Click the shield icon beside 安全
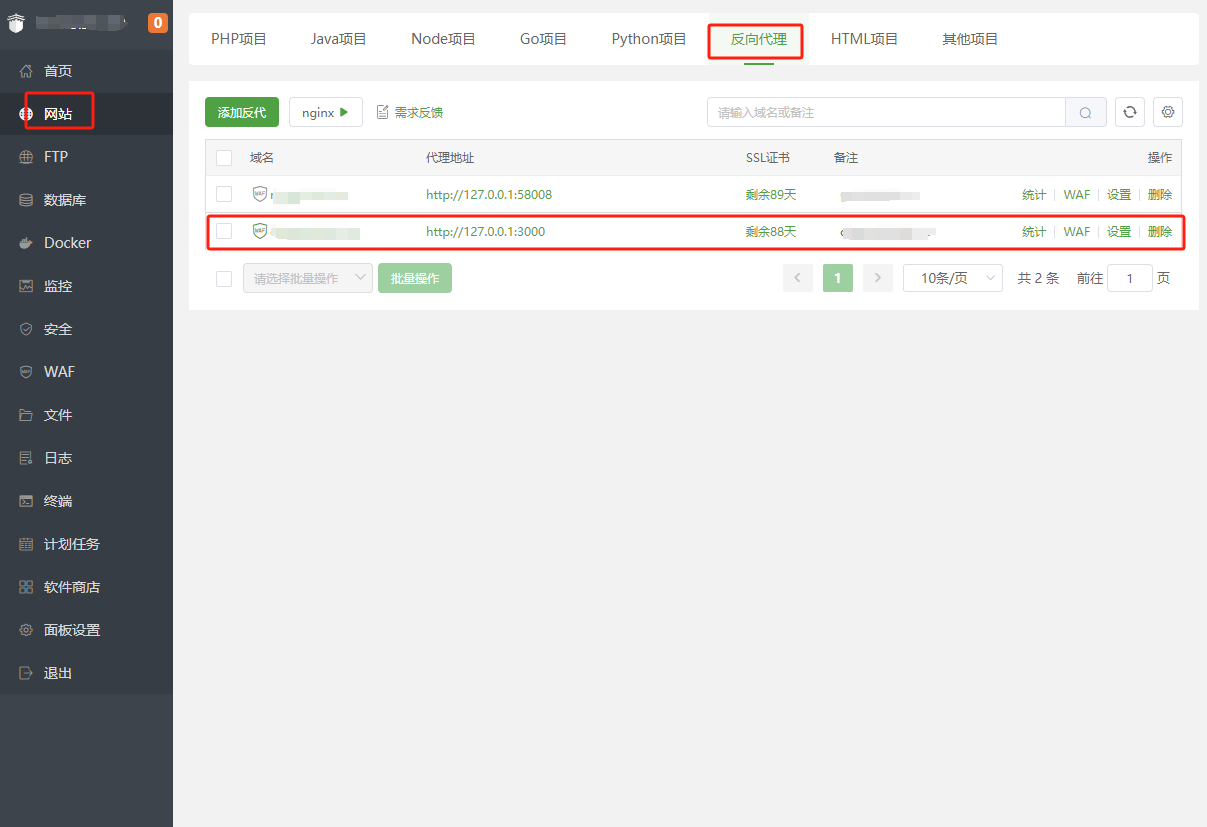1207x827 pixels. 26,329
